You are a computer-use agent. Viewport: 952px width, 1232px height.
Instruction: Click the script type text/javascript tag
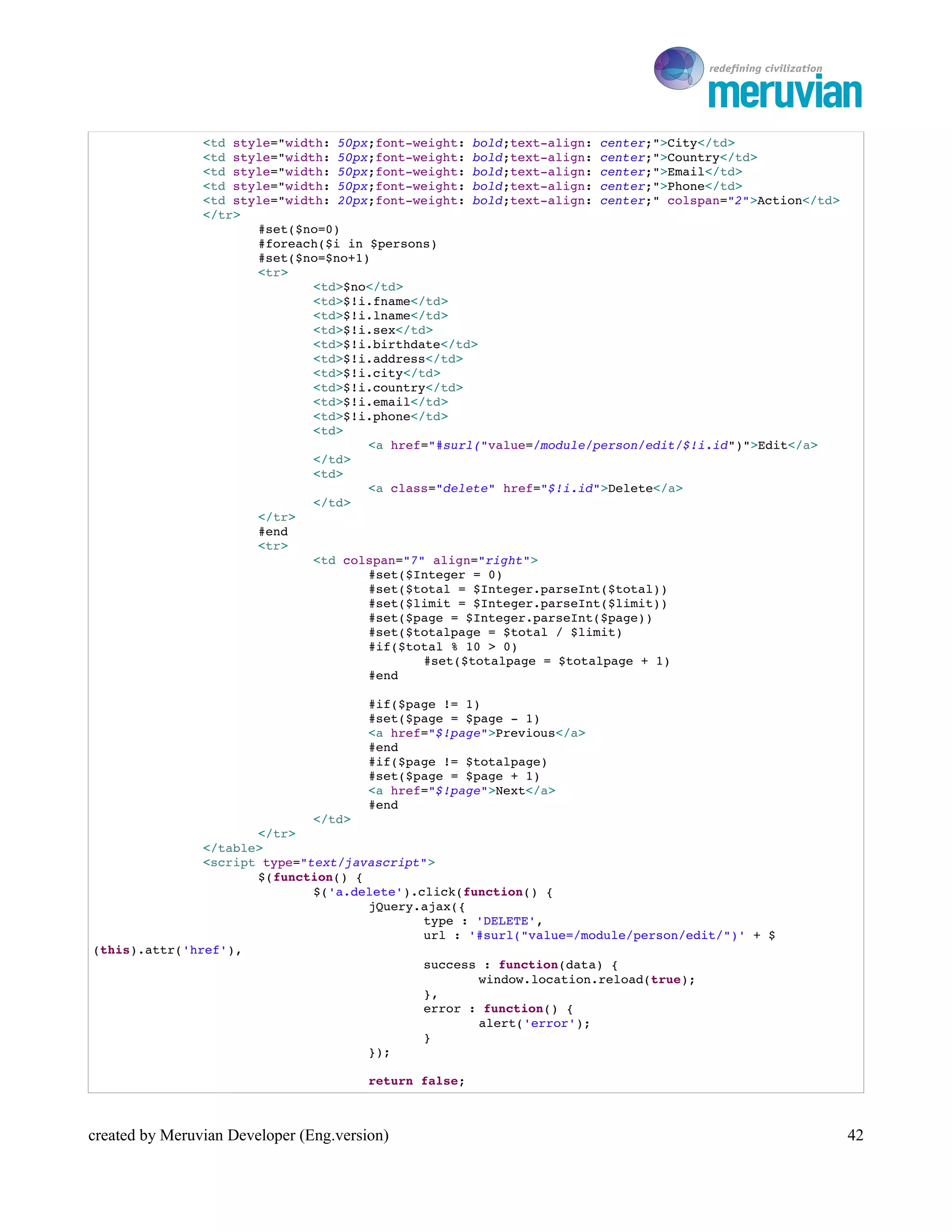click(318, 862)
